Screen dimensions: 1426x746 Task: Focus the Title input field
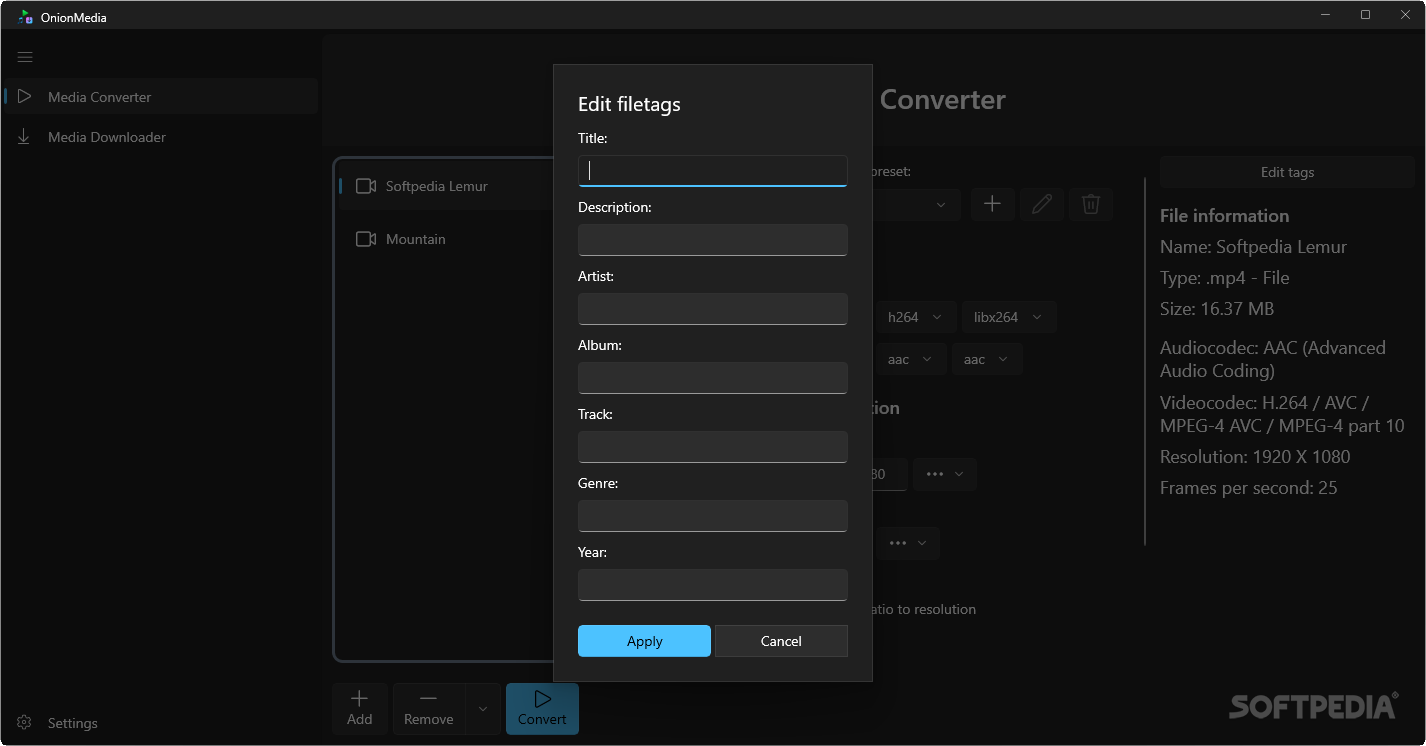tap(713, 171)
